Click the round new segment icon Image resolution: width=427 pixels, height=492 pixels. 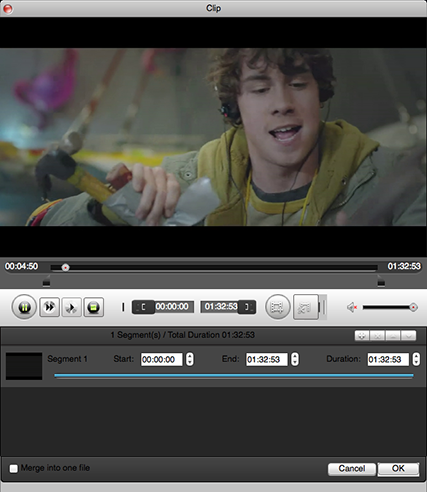click(x=277, y=307)
